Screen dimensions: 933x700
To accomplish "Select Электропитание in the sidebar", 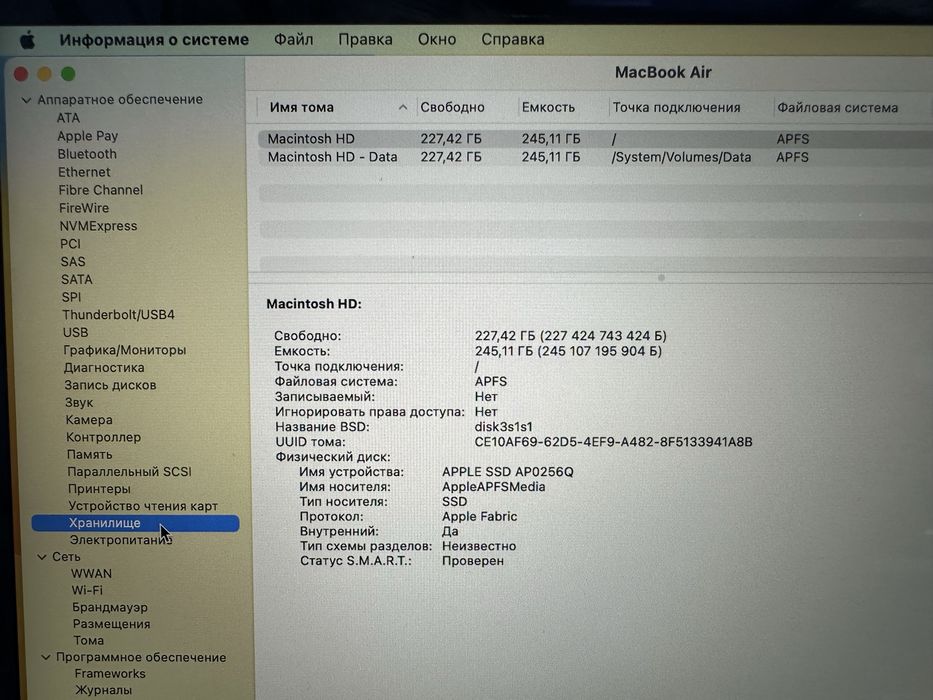I will coord(121,540).
